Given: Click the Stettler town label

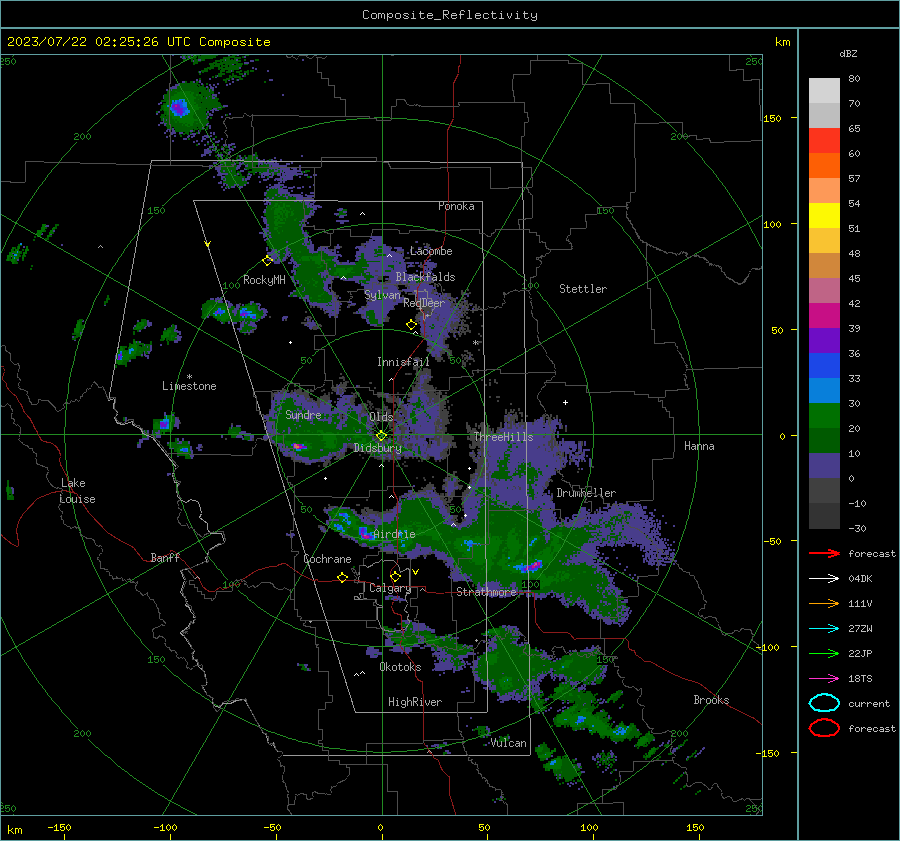Looking at the screenshot, I should [583, 289].
